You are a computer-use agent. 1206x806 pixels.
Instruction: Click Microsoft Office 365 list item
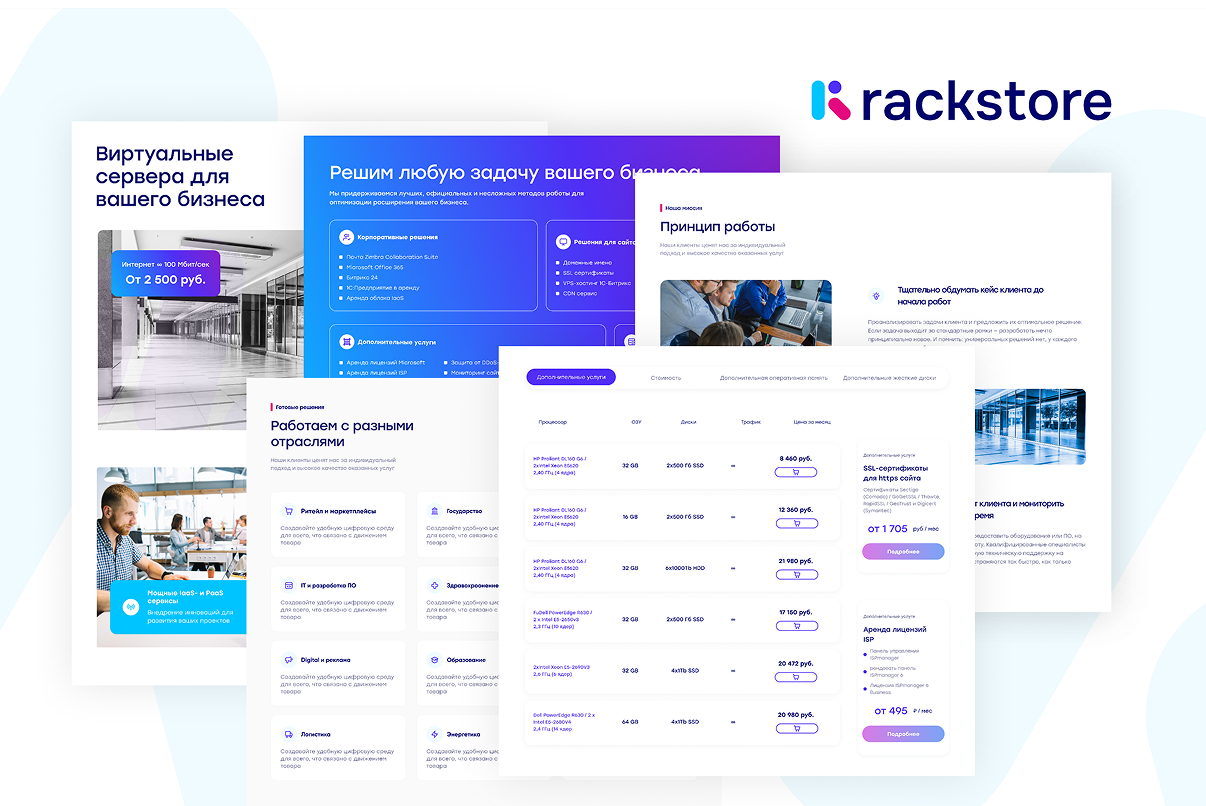click(374, 267)
